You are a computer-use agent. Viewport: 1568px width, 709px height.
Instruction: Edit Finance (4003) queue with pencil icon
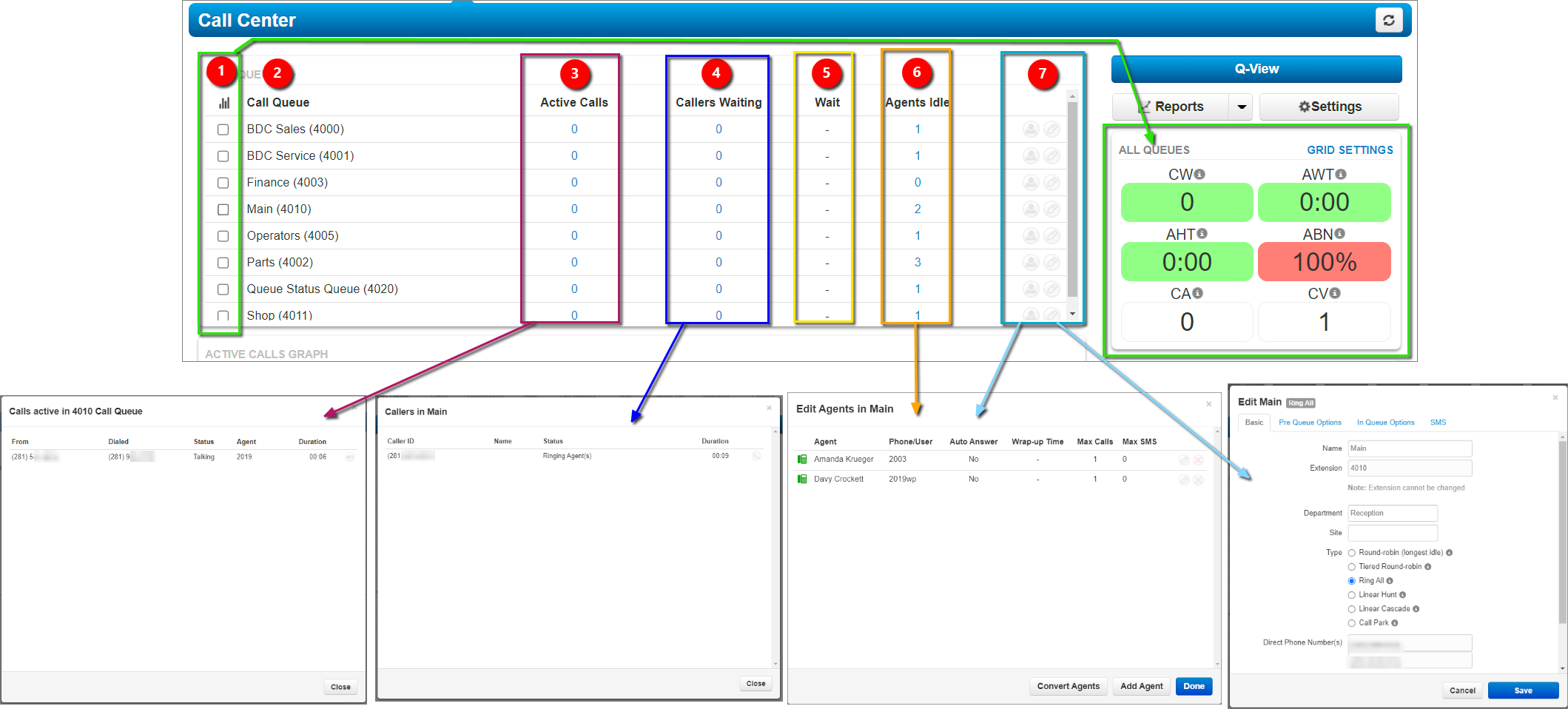tap(1051, 183)
